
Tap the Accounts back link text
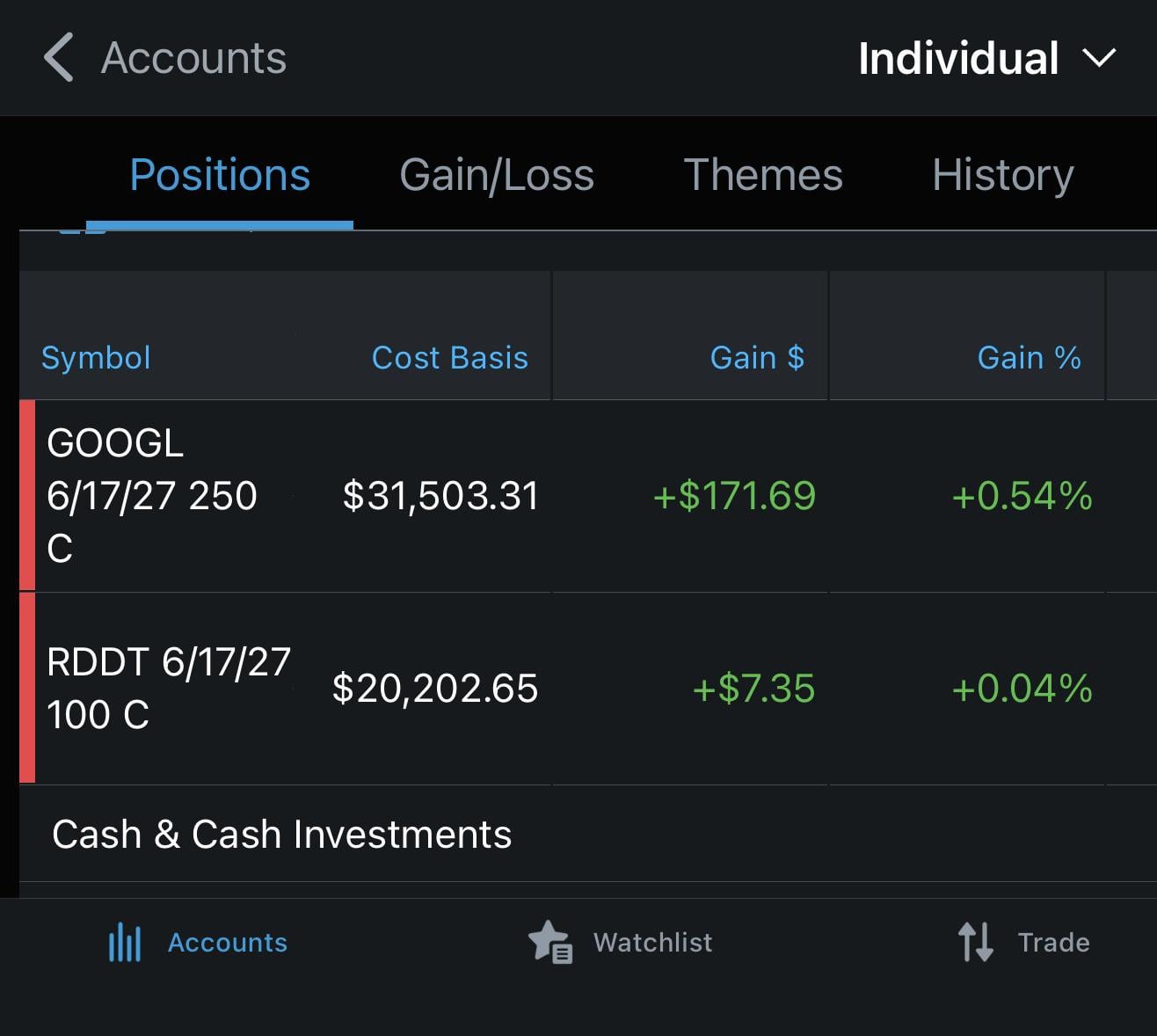(193, 59)
